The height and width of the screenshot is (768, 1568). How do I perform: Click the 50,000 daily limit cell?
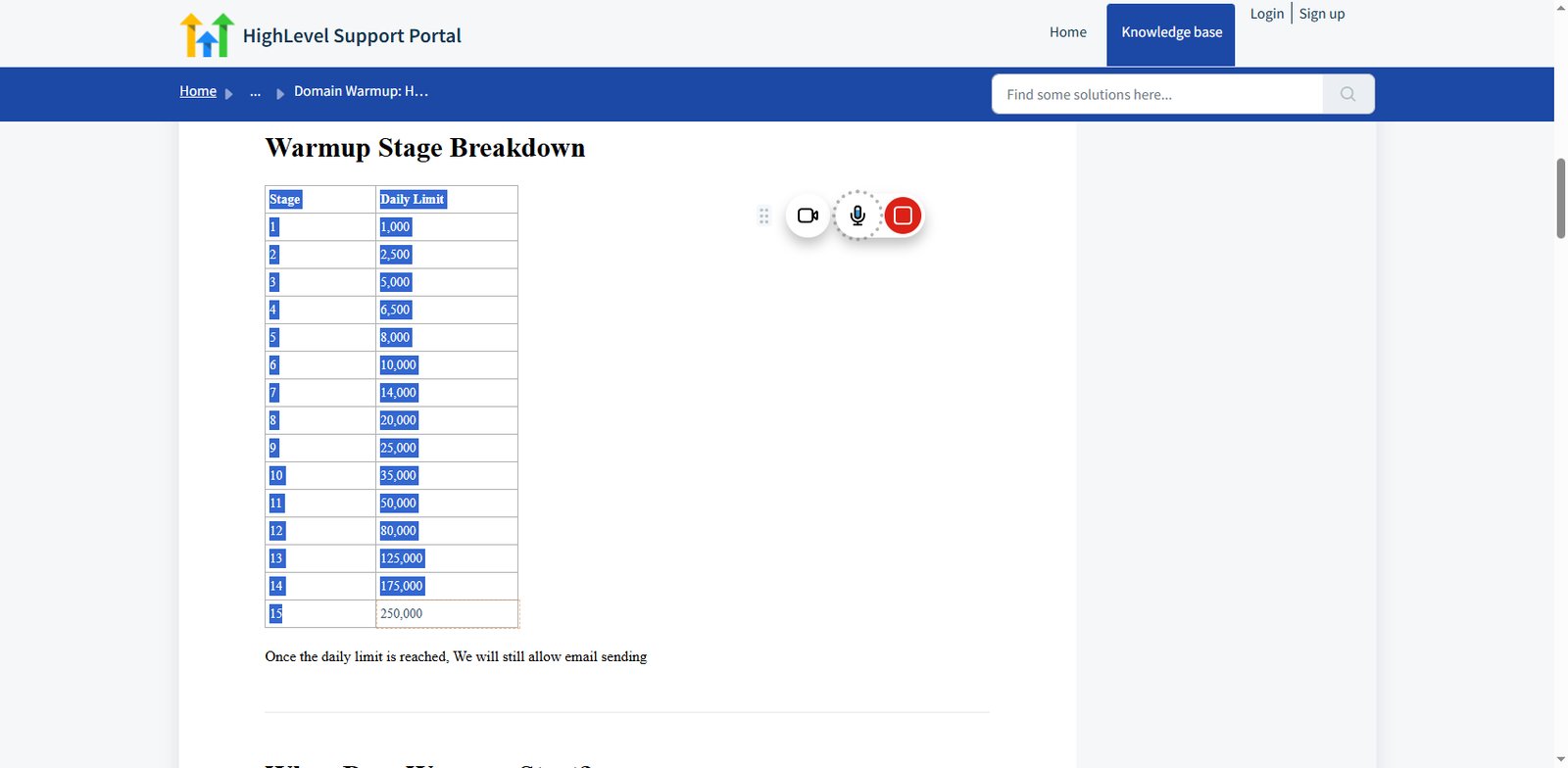(x=447, y=504)
